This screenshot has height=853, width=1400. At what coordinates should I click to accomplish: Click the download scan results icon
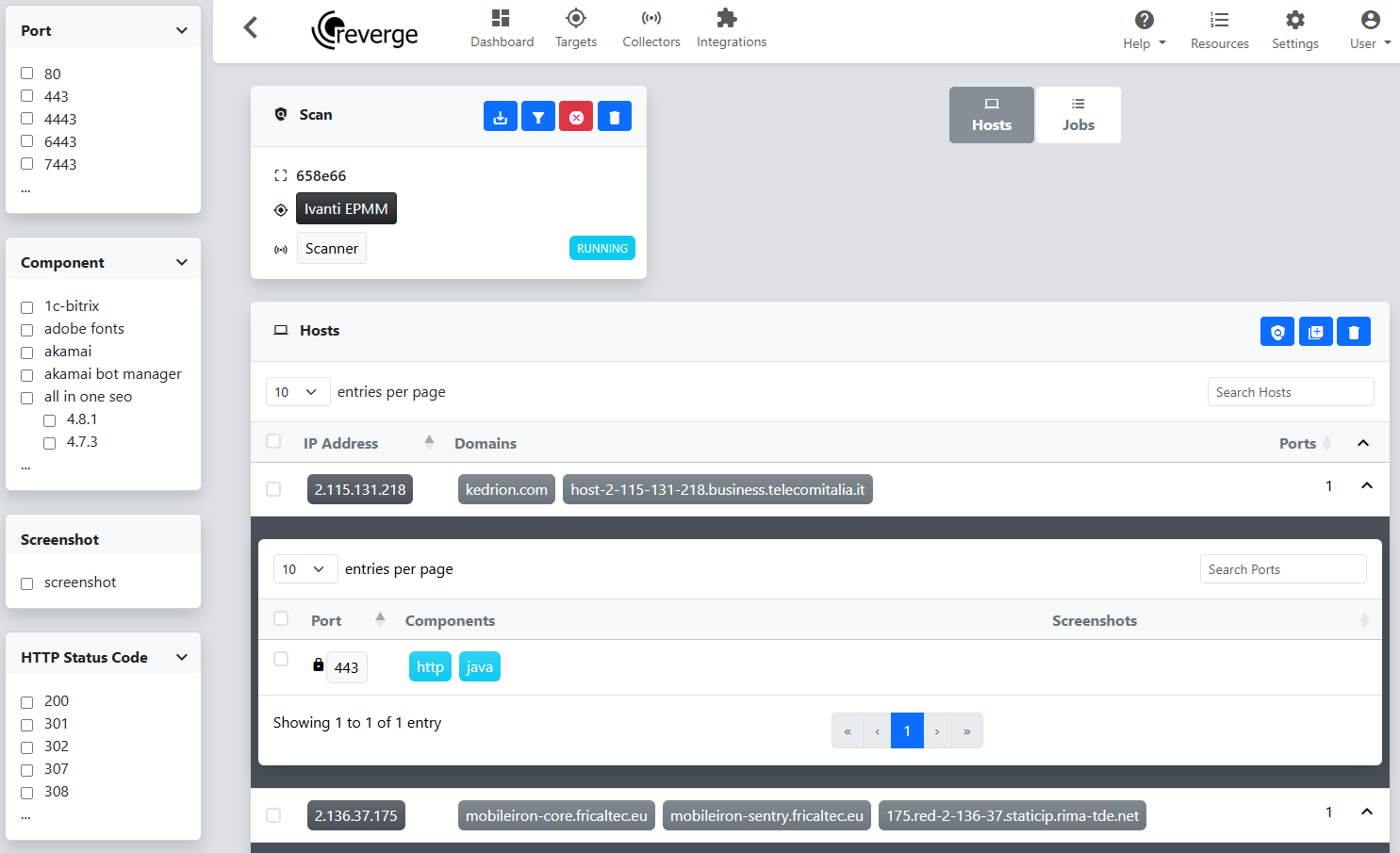coord(500,117)
